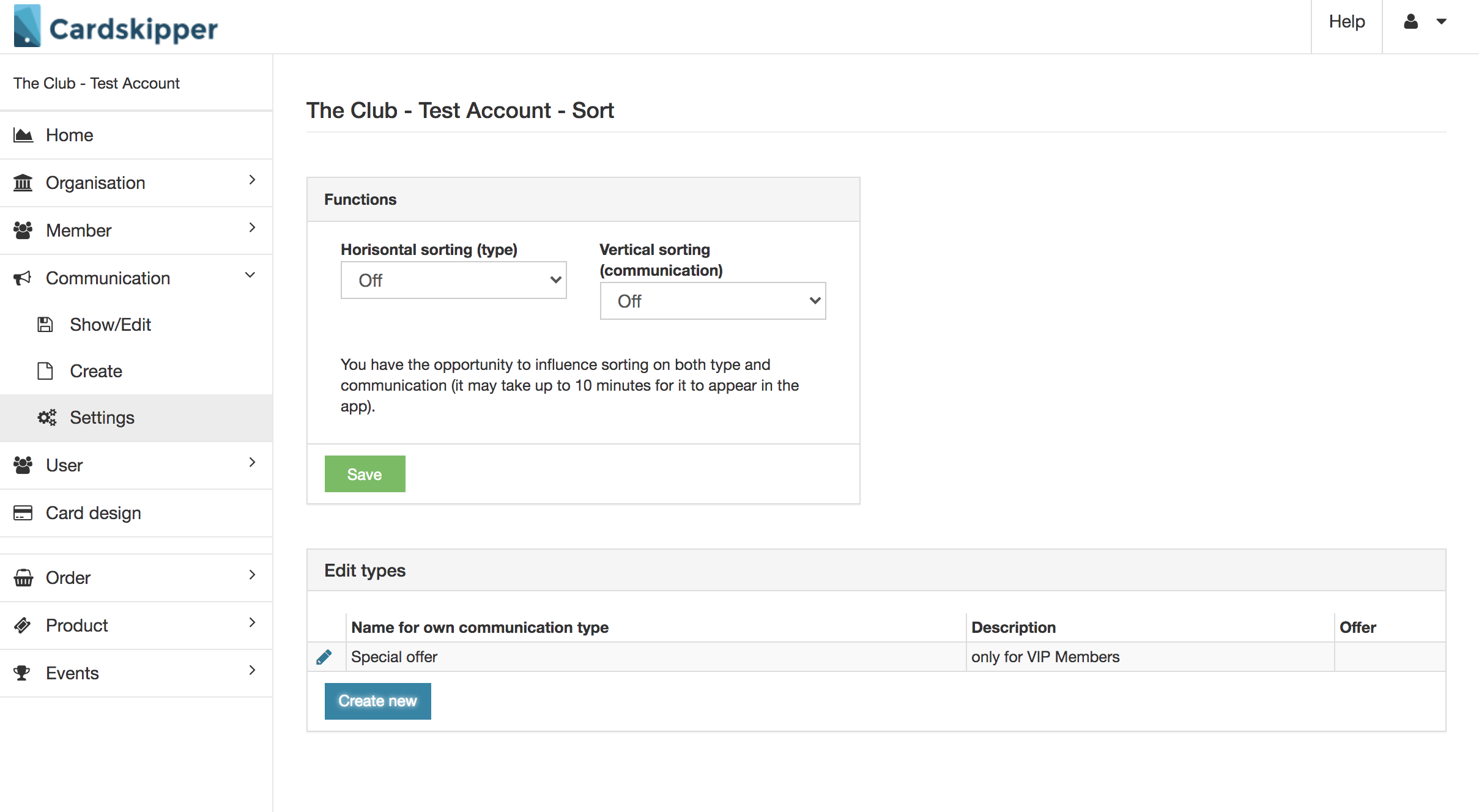Click the Card design credit card icon
1479x812 pixels.
point(23,513)
